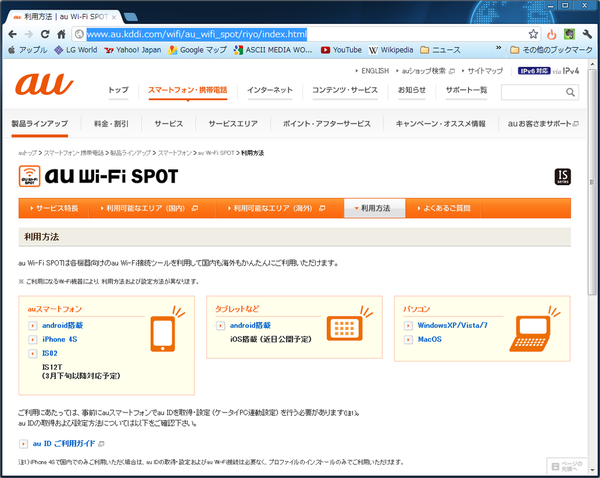Click the ページの先頭へ button

point(568,466)
